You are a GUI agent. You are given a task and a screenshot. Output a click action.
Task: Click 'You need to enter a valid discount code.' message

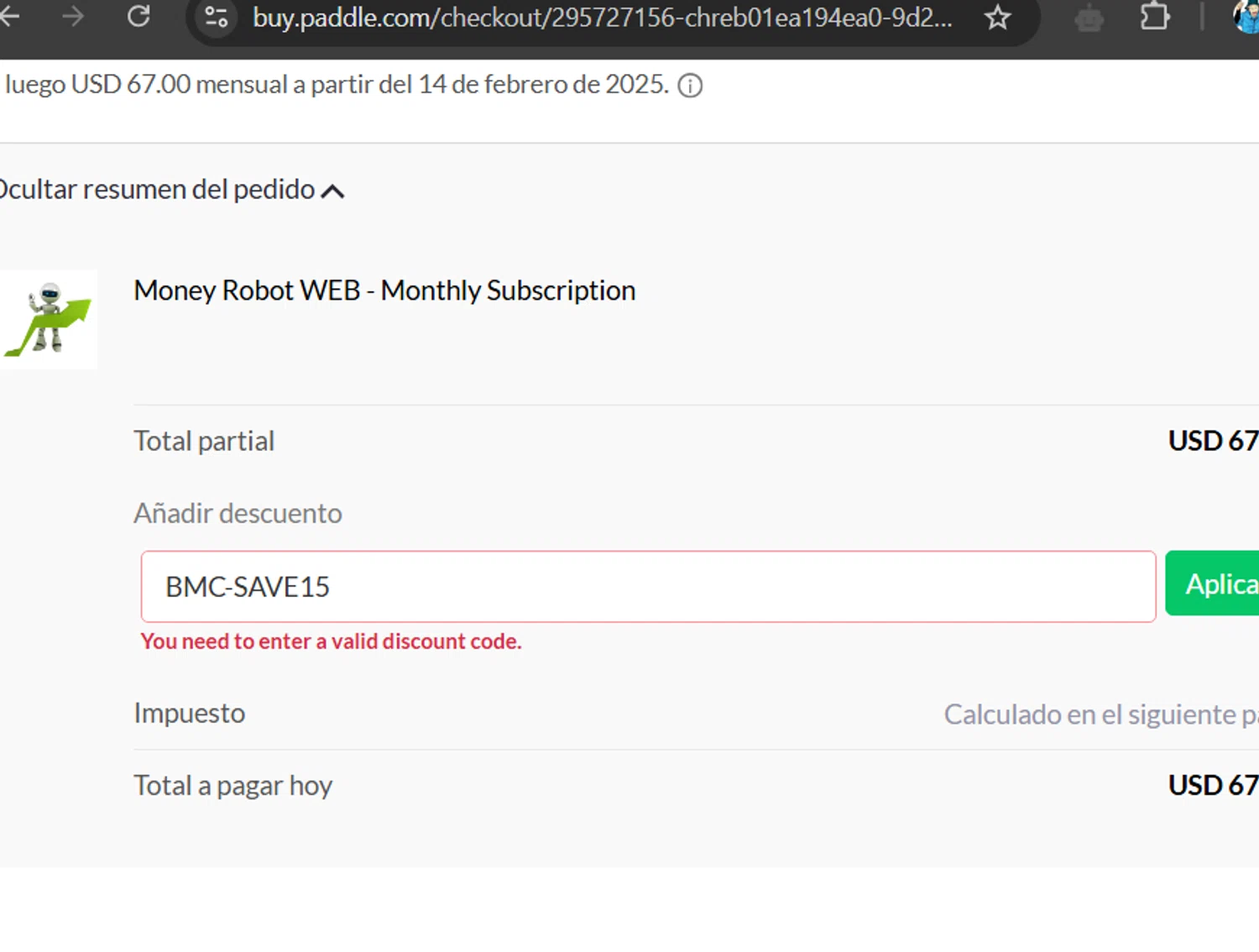coord(331,641)
